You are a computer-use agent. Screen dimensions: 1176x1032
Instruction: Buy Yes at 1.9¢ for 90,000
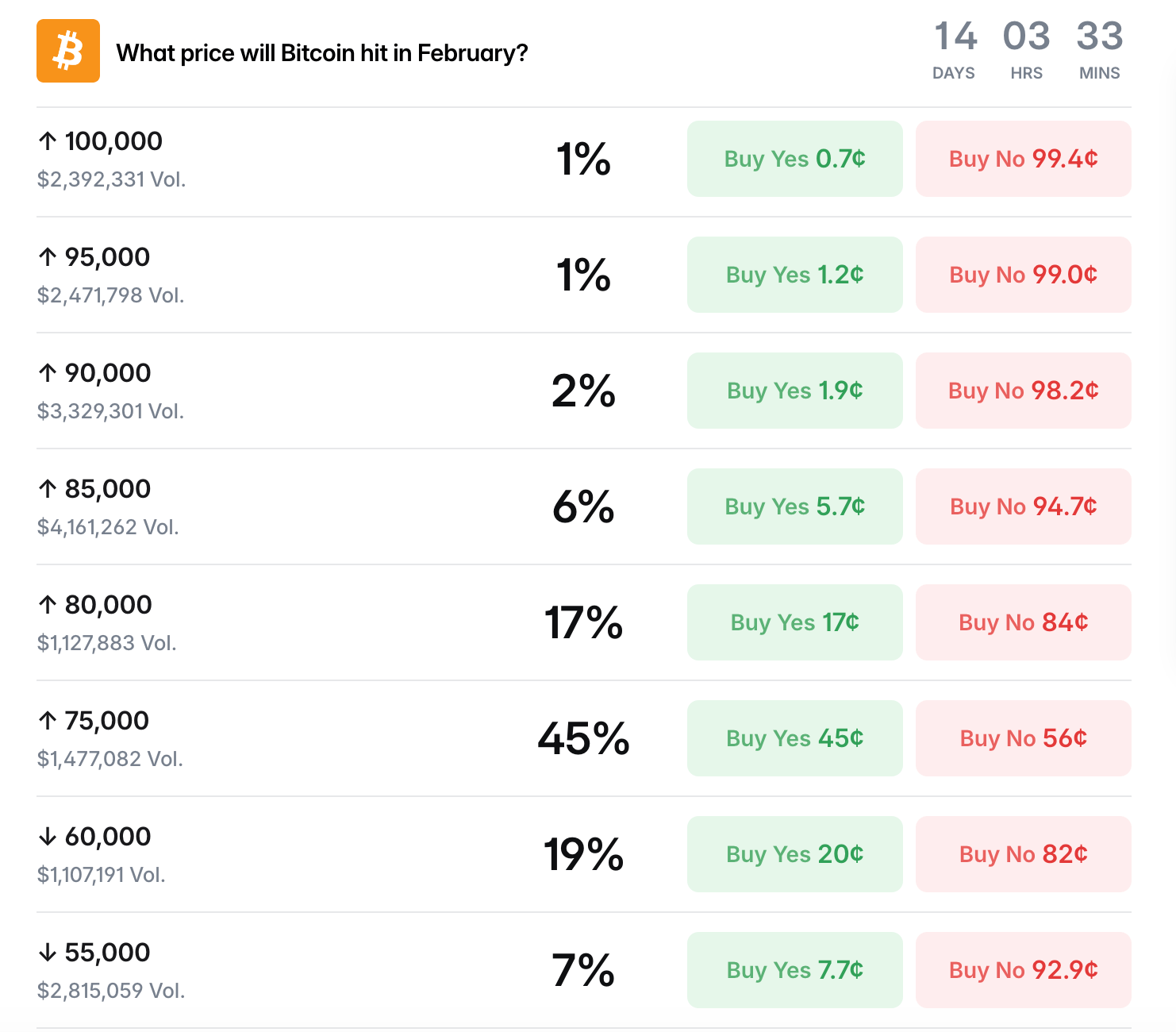tap(794, 391)
